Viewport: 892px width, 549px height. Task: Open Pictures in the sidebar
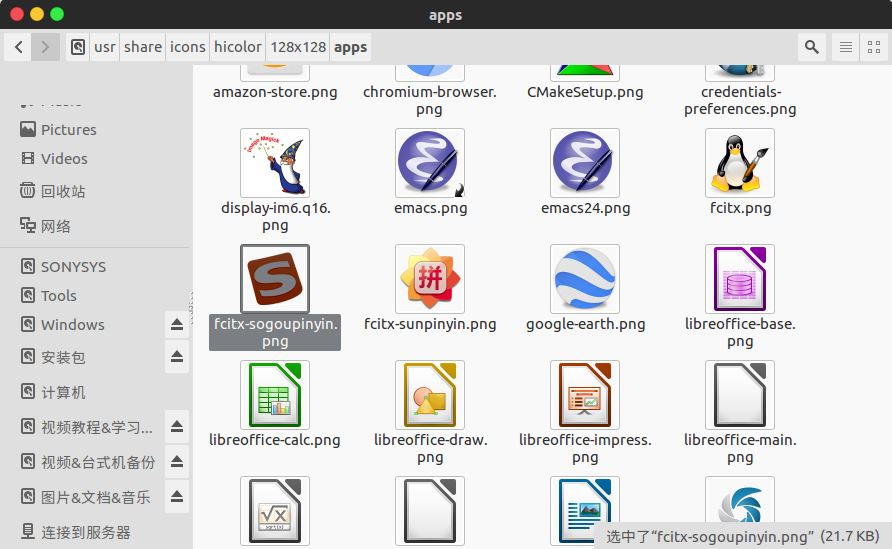(68, 130)
